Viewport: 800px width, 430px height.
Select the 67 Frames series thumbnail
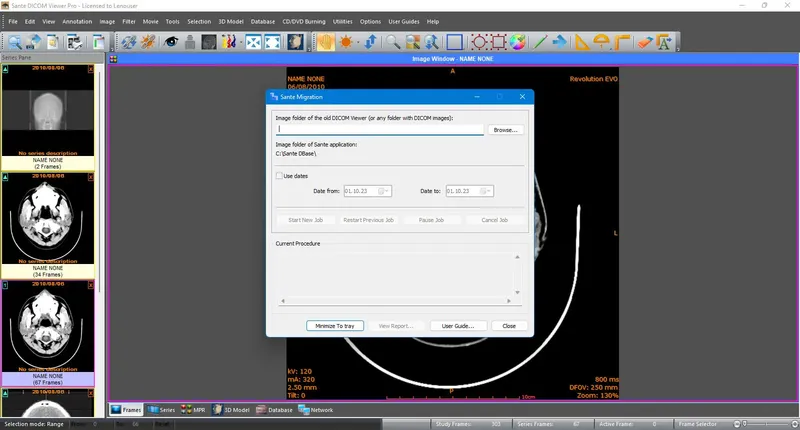pos(48,334)
